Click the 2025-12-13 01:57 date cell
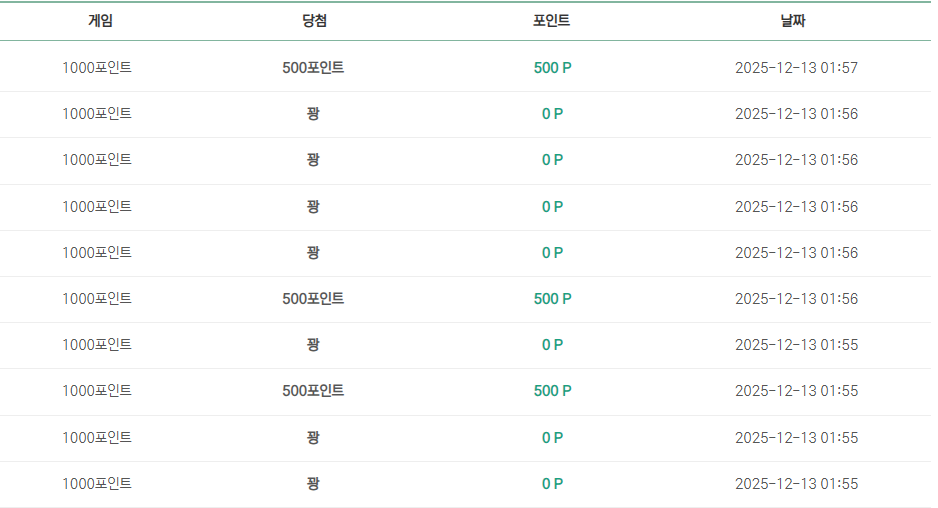Viewport: 938px width, 508px height. 796,68
